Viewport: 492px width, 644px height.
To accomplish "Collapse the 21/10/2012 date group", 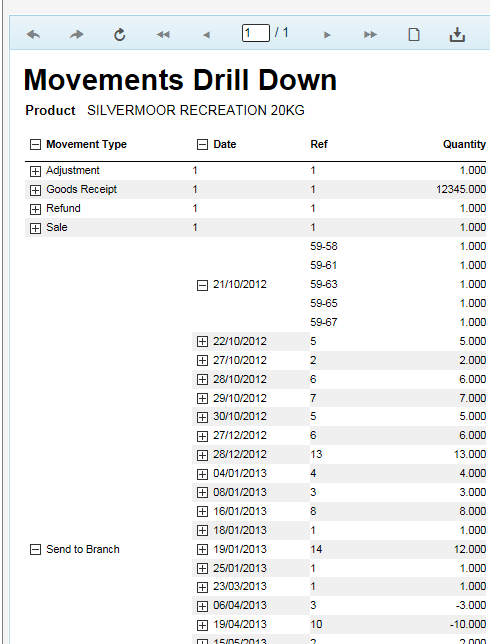I will (202, 285).
